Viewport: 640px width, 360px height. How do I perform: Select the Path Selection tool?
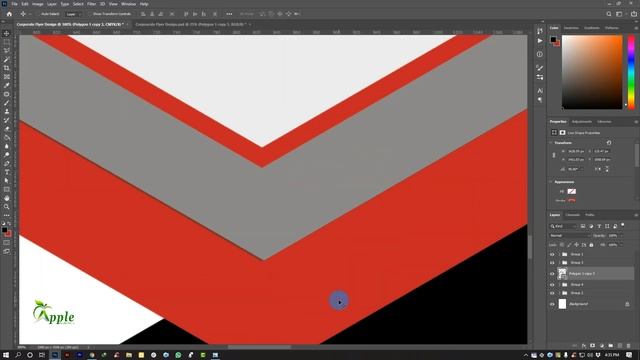tap(7, 181)
